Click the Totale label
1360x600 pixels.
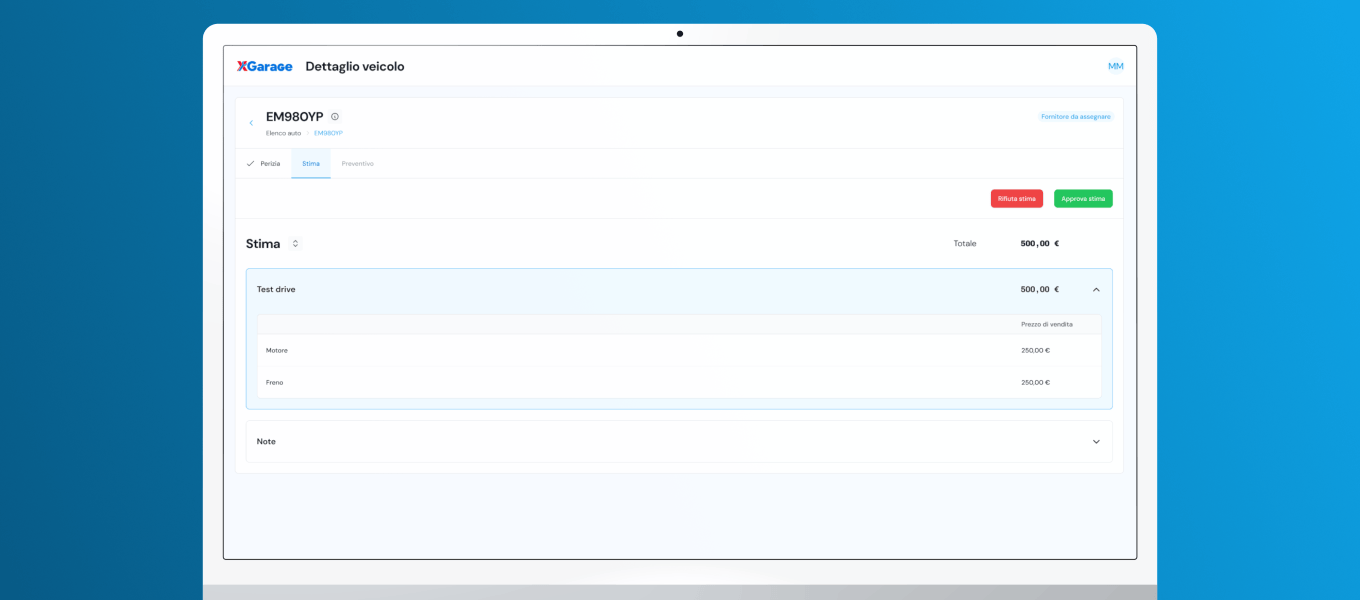965,243
